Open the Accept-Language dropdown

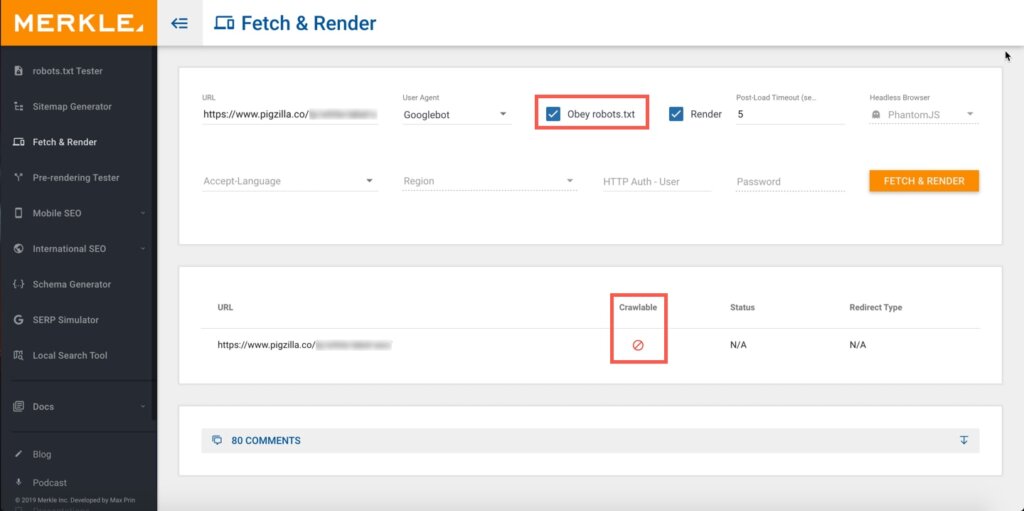[289, 181]
